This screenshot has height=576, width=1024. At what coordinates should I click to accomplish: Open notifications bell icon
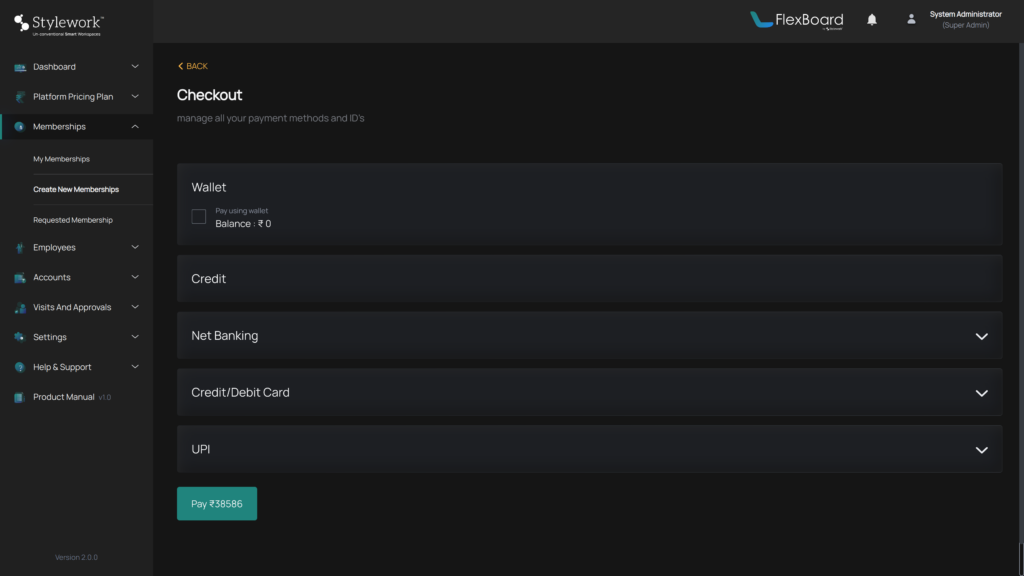(872, 20)
